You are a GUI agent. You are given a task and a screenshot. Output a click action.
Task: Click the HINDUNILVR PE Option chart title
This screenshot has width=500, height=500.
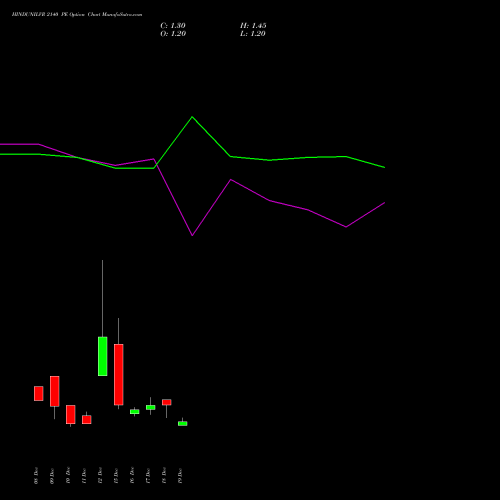tap(77, 15)
